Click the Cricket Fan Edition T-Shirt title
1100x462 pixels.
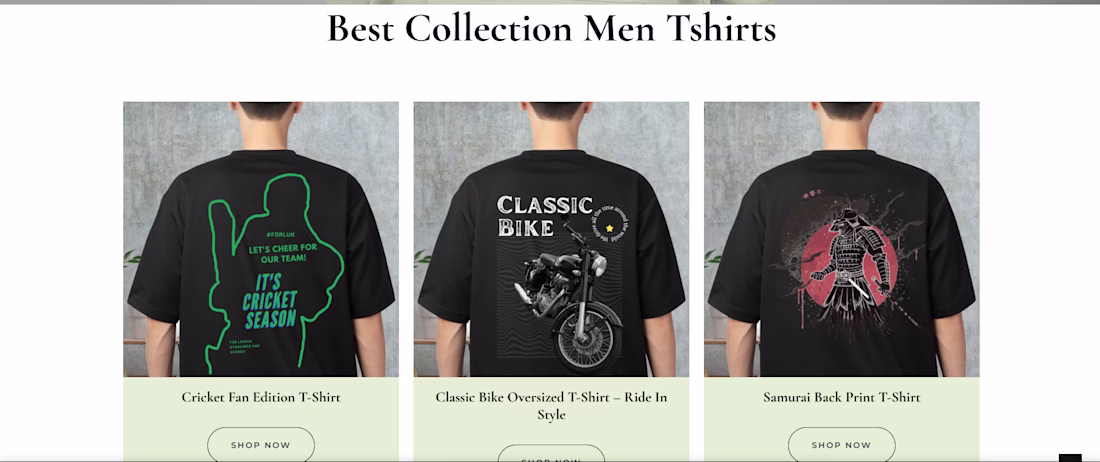[x=261, y=397]
